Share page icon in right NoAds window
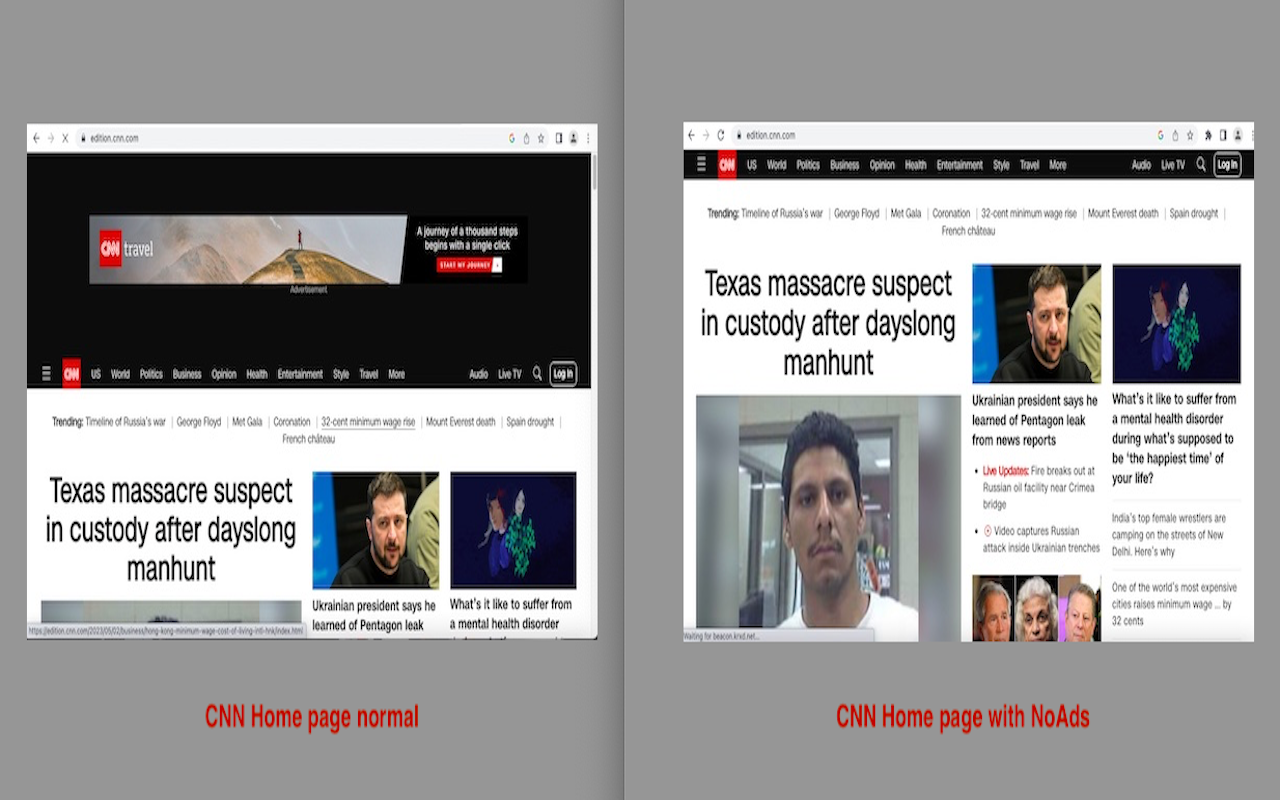This screenshot has height=800, width=1280. pyautogui.click(x=1175, y=135)
